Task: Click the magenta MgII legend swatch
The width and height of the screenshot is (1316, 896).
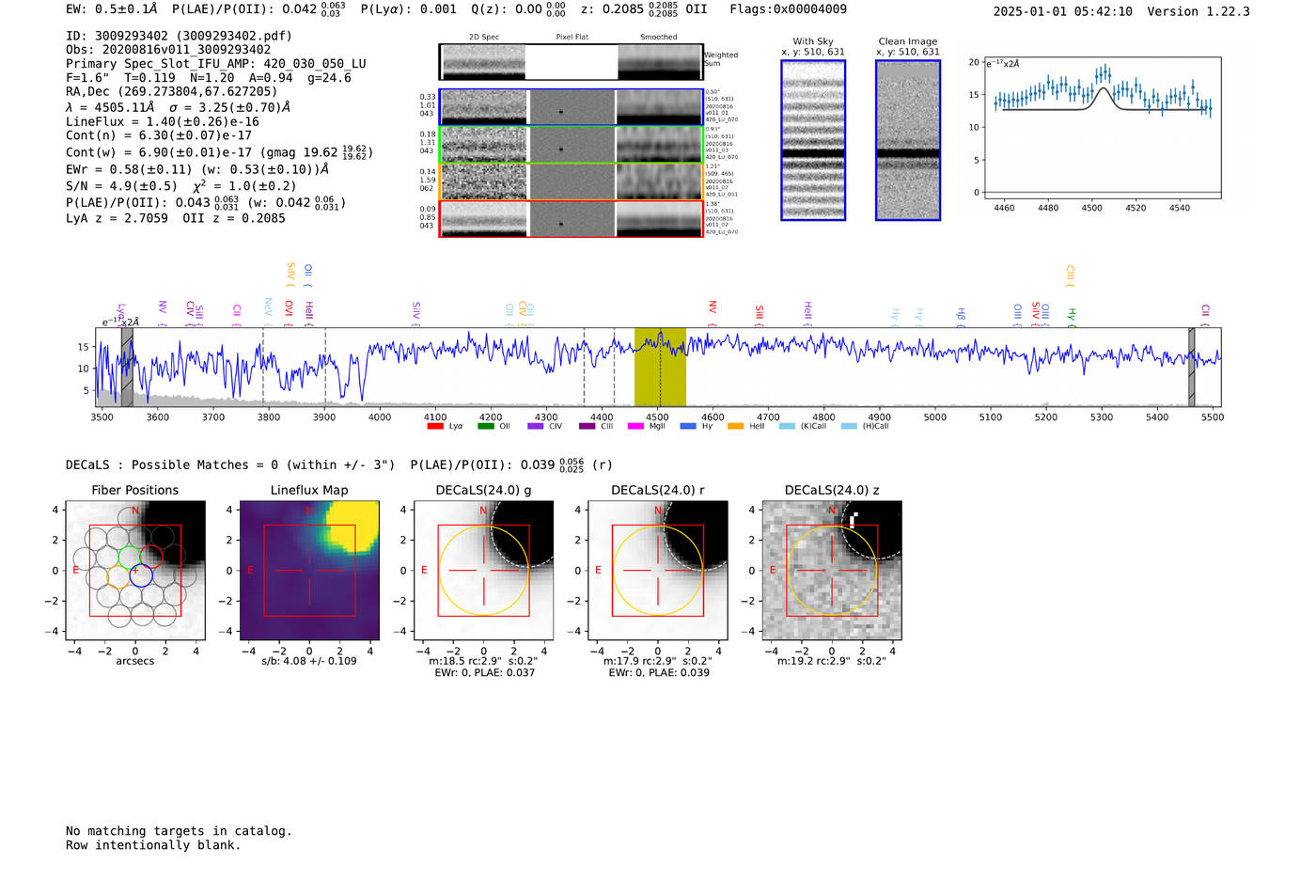Action: [636, 426]
